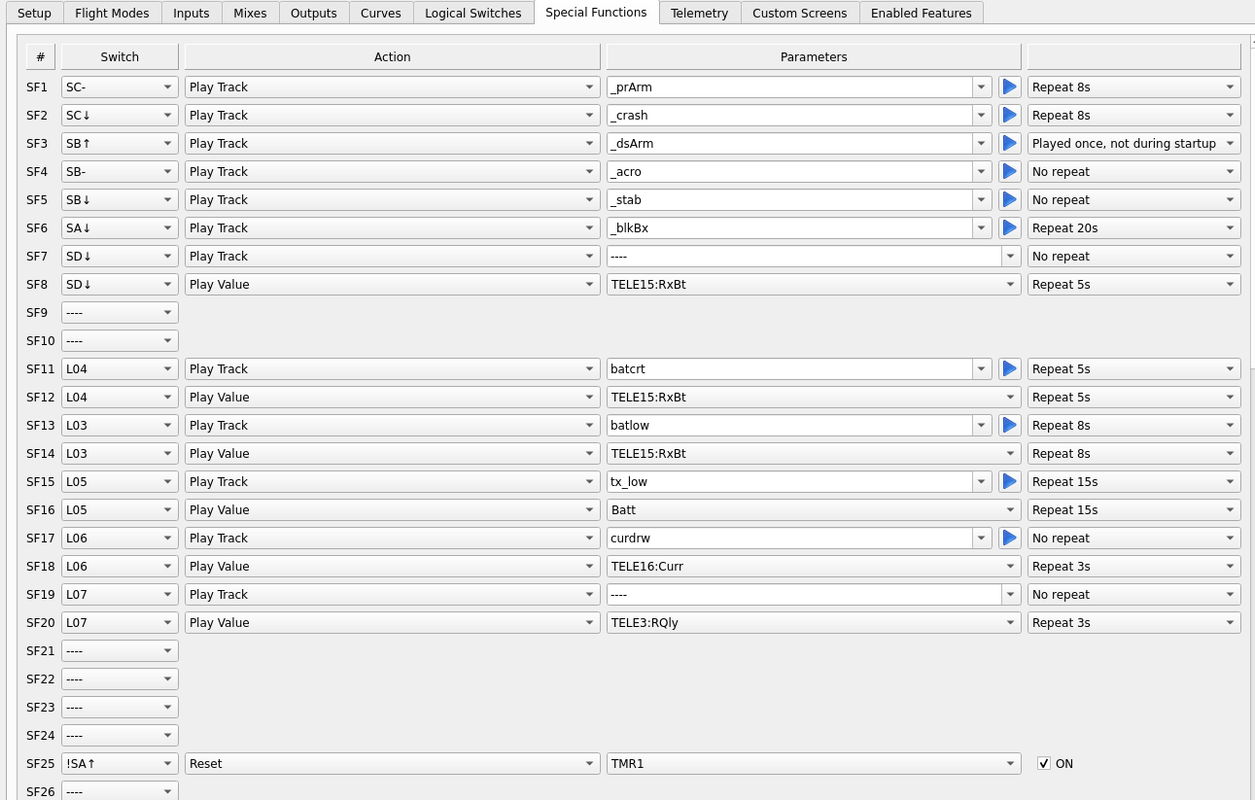Play the batcrt track preview in SF11
Screen dimensions: 1255x800
[x=1009, y=369]
